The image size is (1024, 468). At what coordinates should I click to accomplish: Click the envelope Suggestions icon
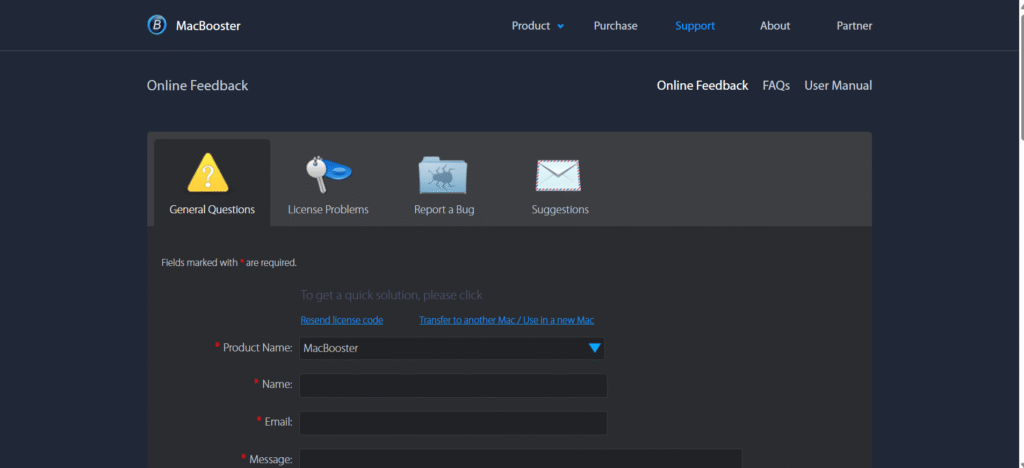coord(559,174)
